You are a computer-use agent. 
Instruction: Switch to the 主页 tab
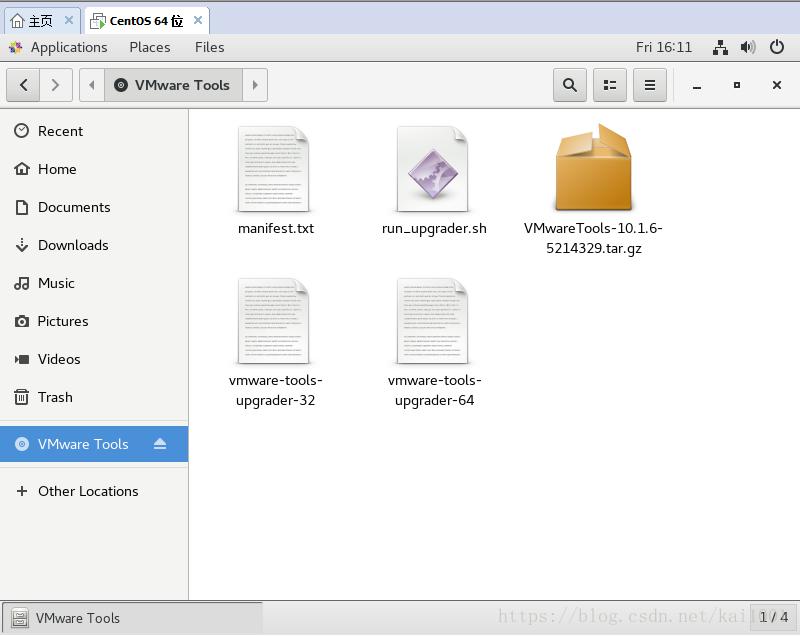(41, 21)
